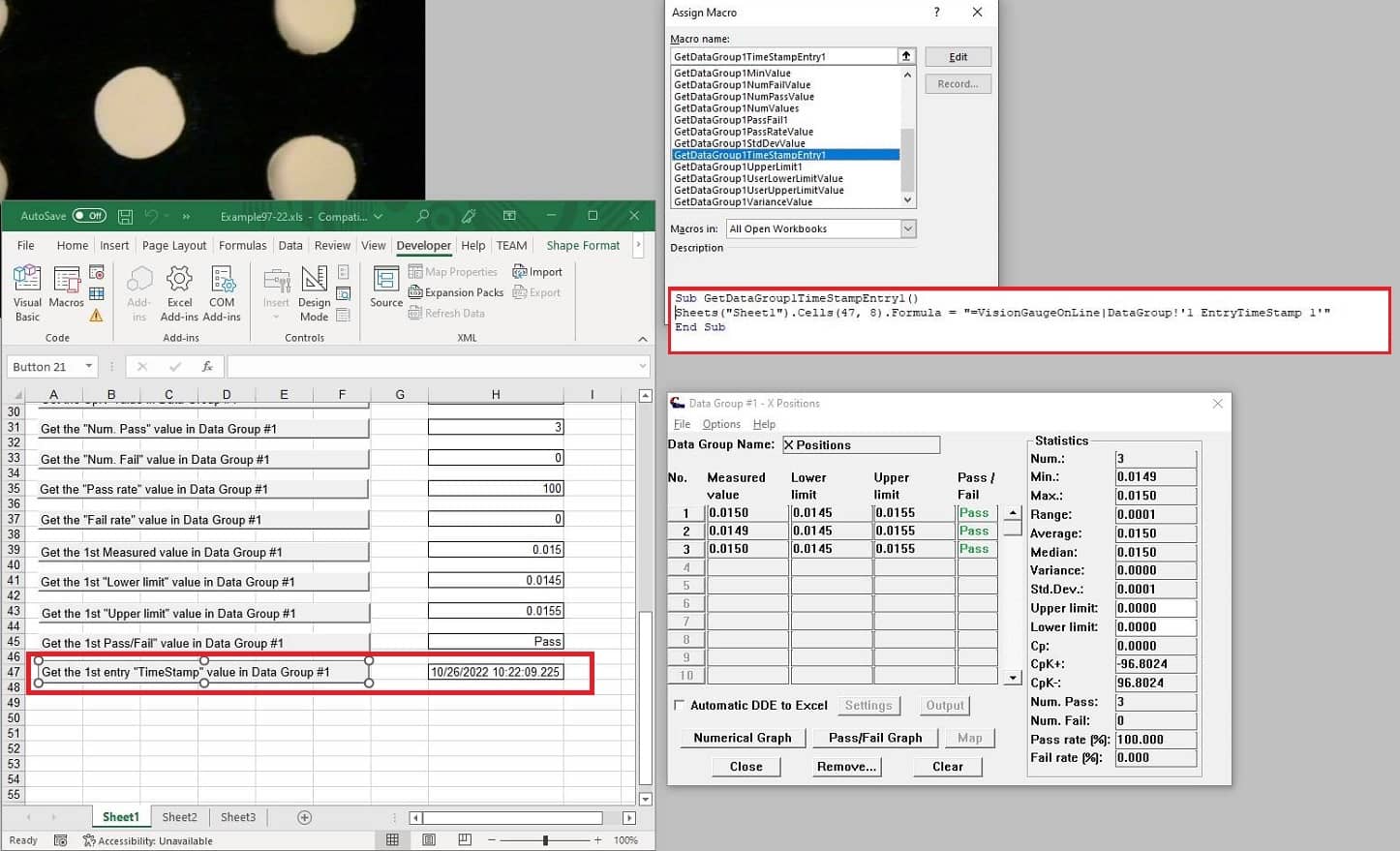The width and height of the screenshot is (1400, 851).
Task: Adjust the zoom slider handle
Action: pyautogui.click(x=546, y=840)
